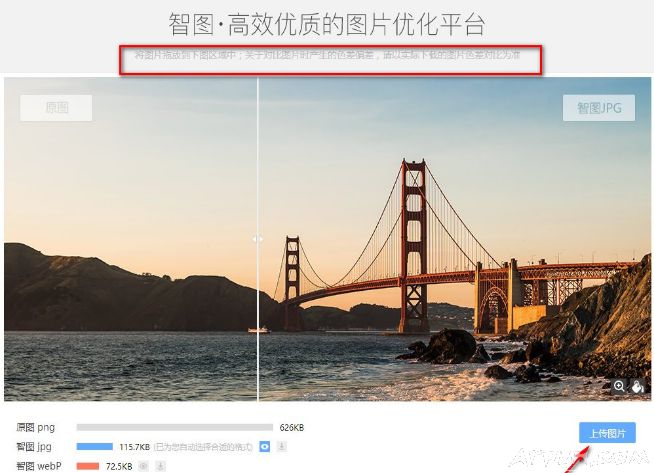Click the red 智图 webP size bar

click(88, 466)
